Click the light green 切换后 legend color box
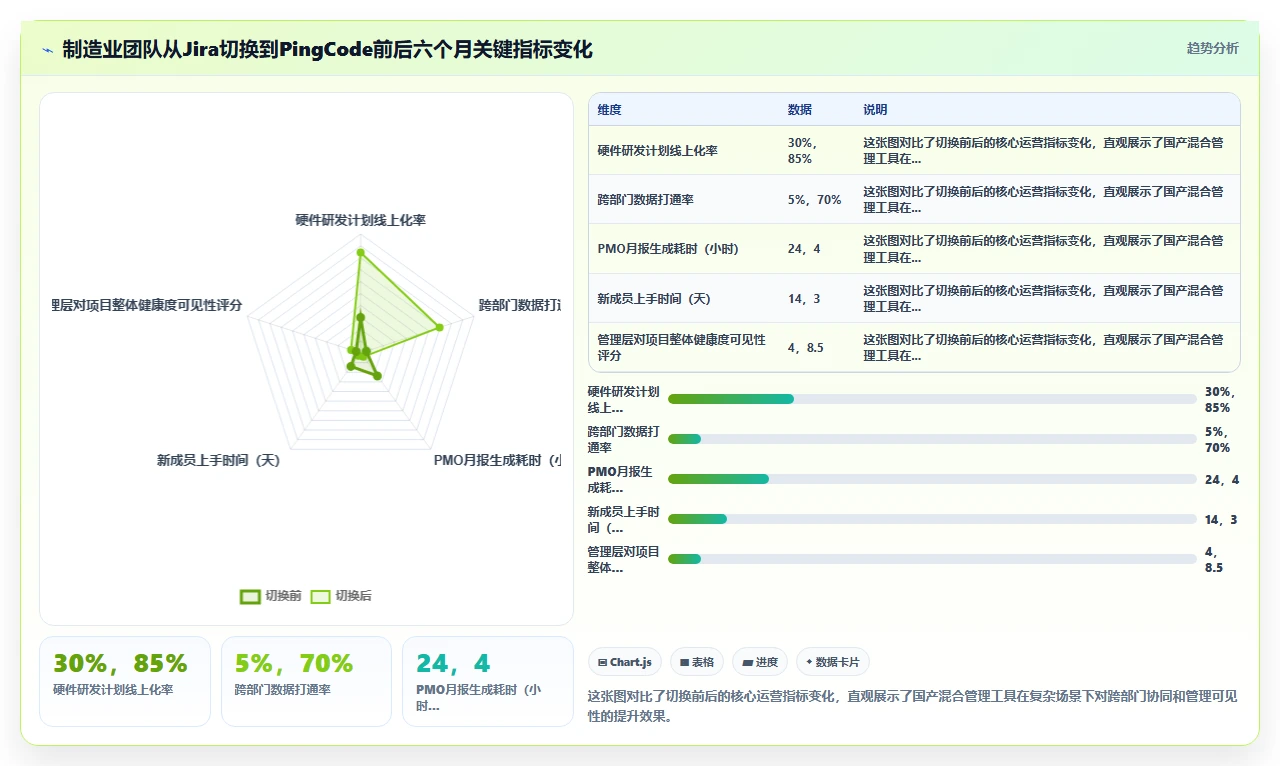The image size is (1280, 766). 320,596
